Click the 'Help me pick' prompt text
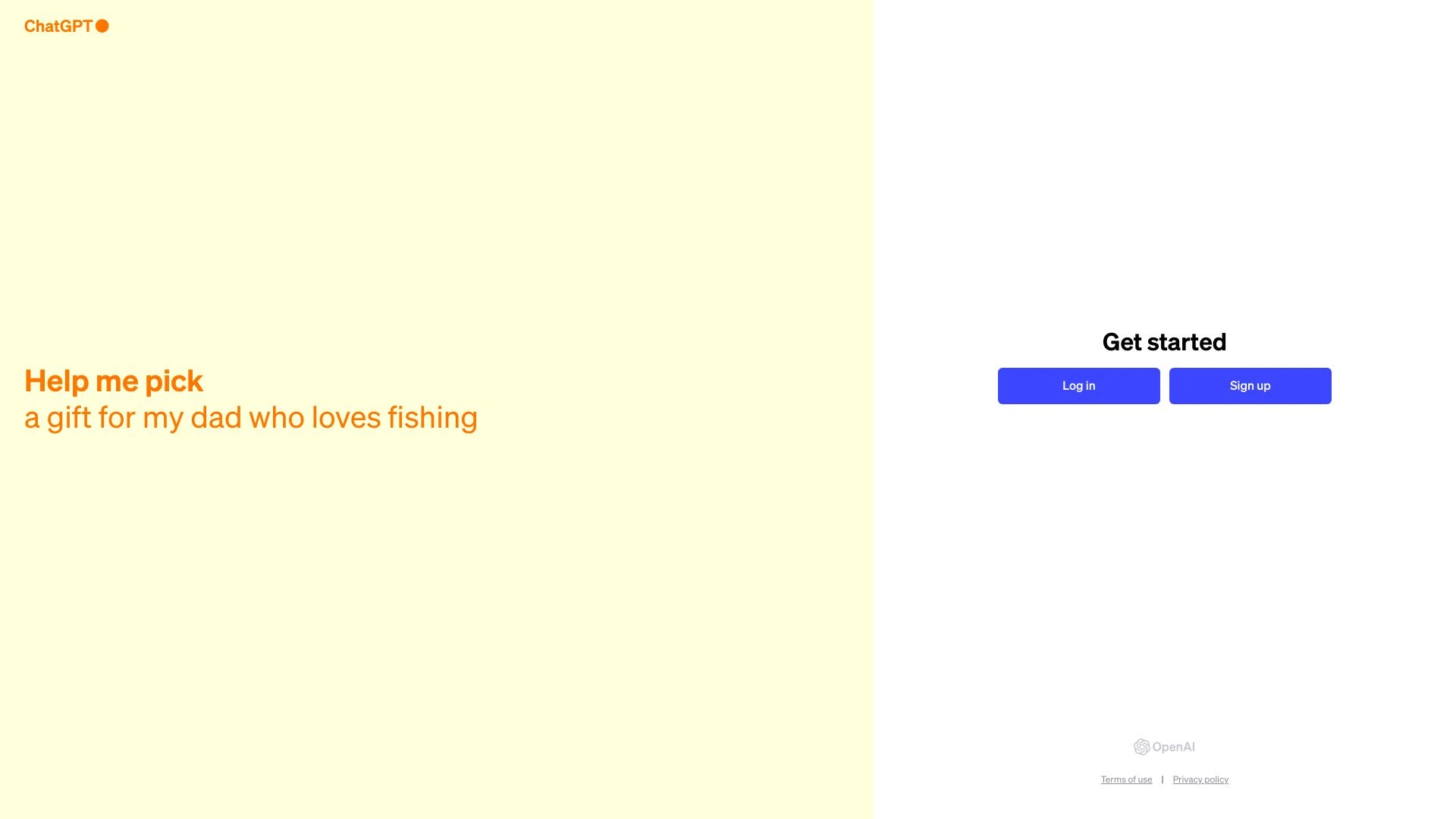Image resolution: width=1456 pixels, height=819 pixels. (x=113, y=380)
